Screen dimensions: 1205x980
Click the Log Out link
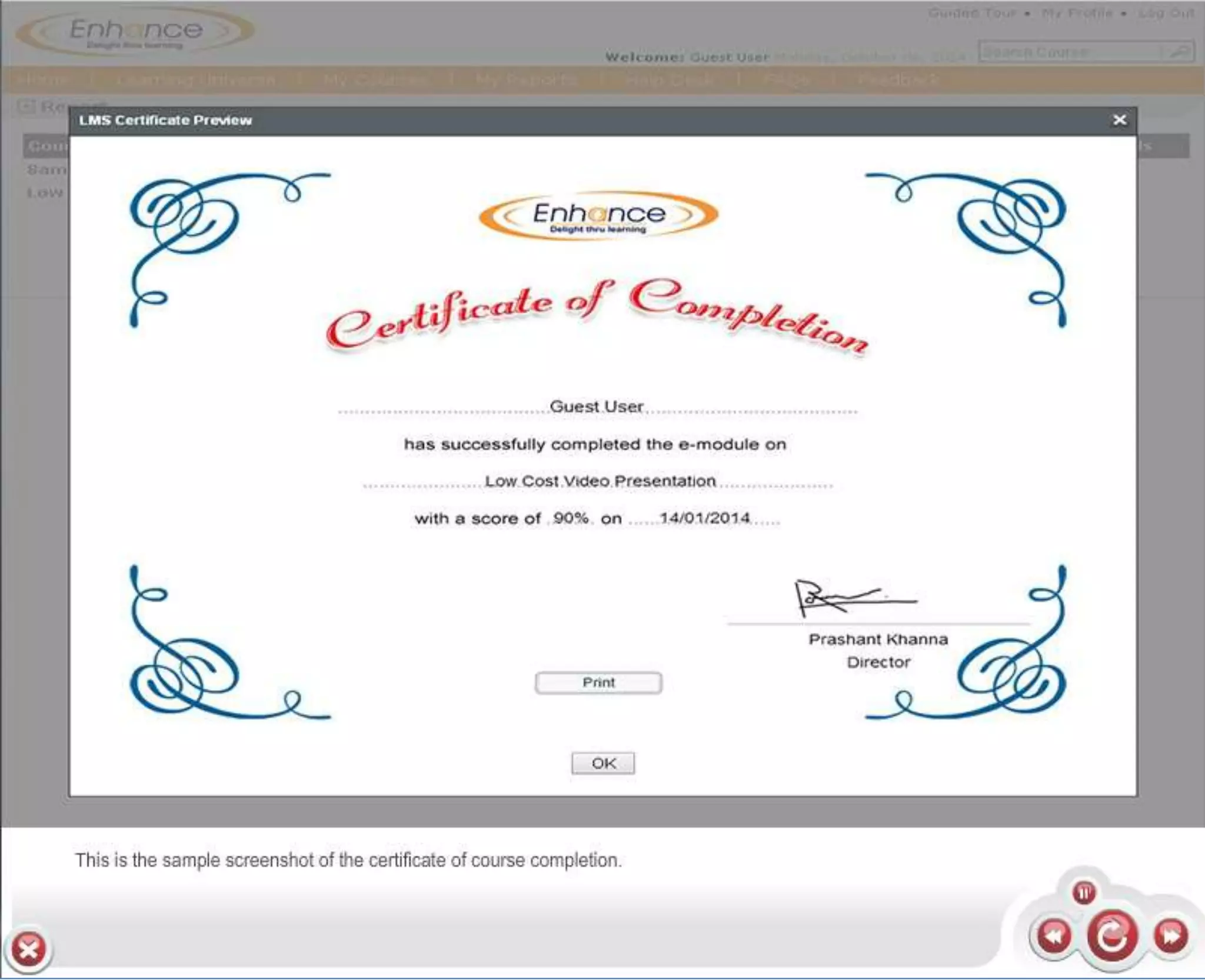[x=1166, y=13]
